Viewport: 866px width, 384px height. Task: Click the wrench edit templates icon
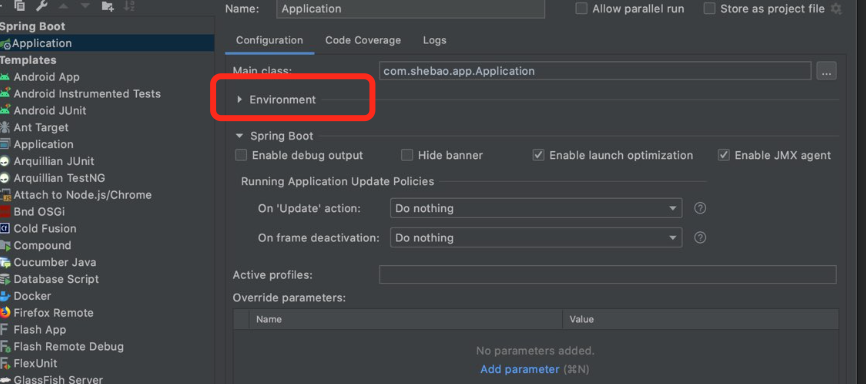point(41,6)
